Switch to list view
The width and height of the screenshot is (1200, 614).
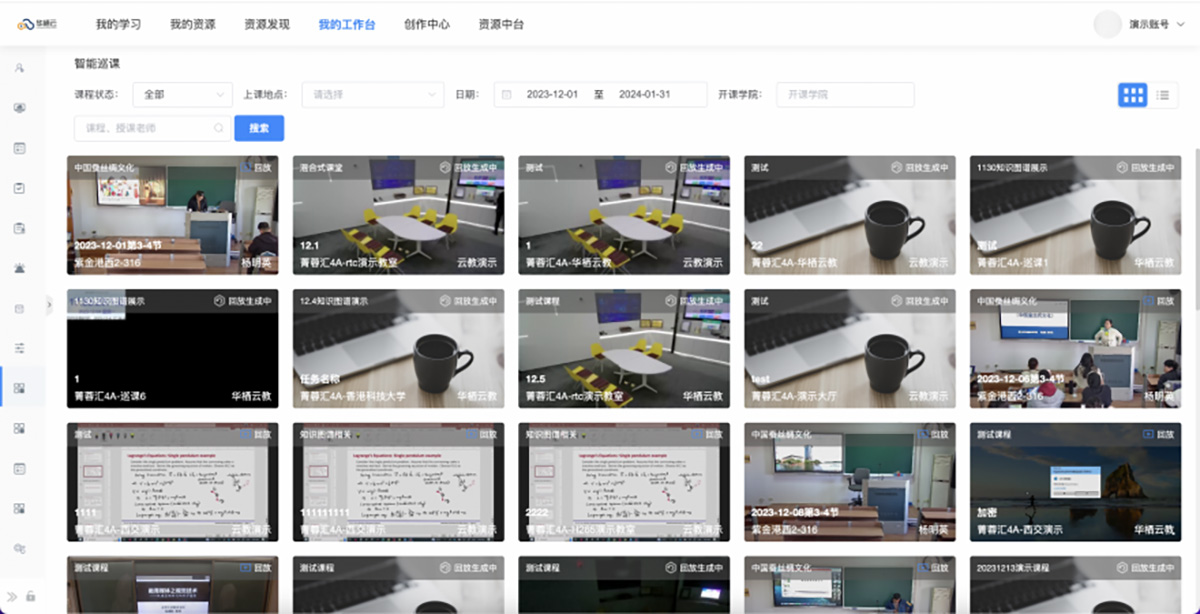(x=1163, y=95)
